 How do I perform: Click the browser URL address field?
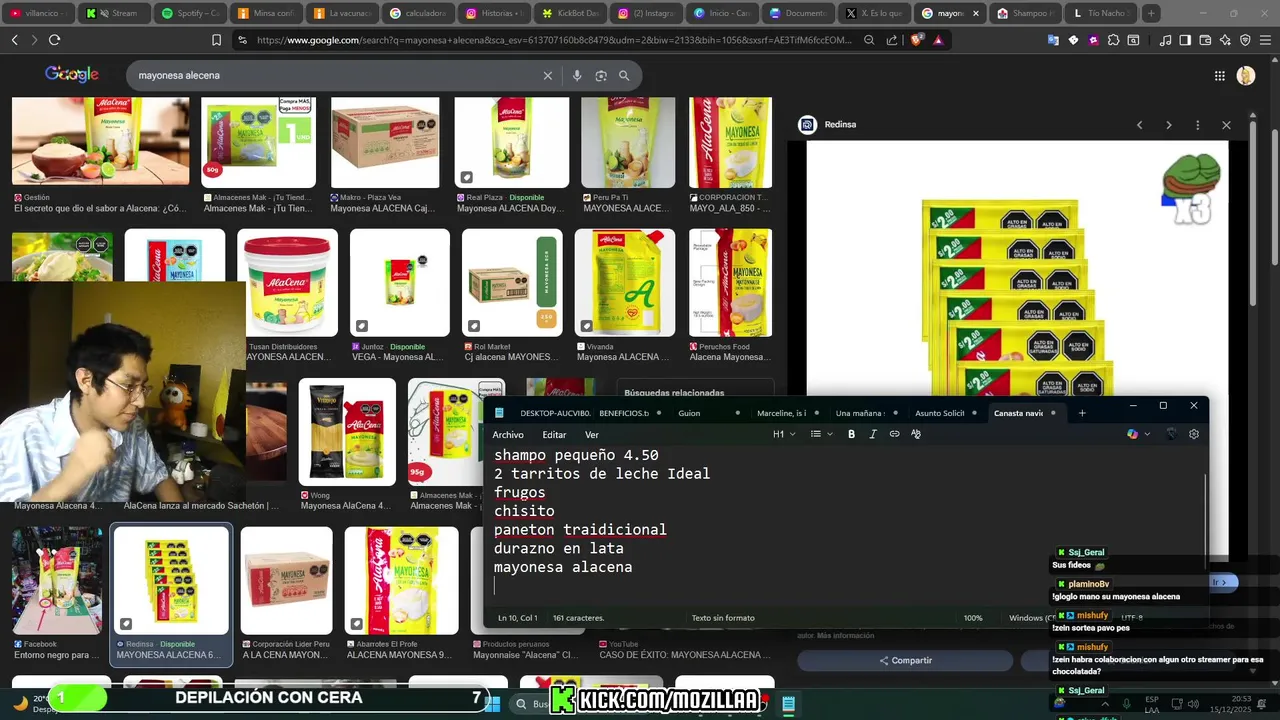[x=555, y=40]
